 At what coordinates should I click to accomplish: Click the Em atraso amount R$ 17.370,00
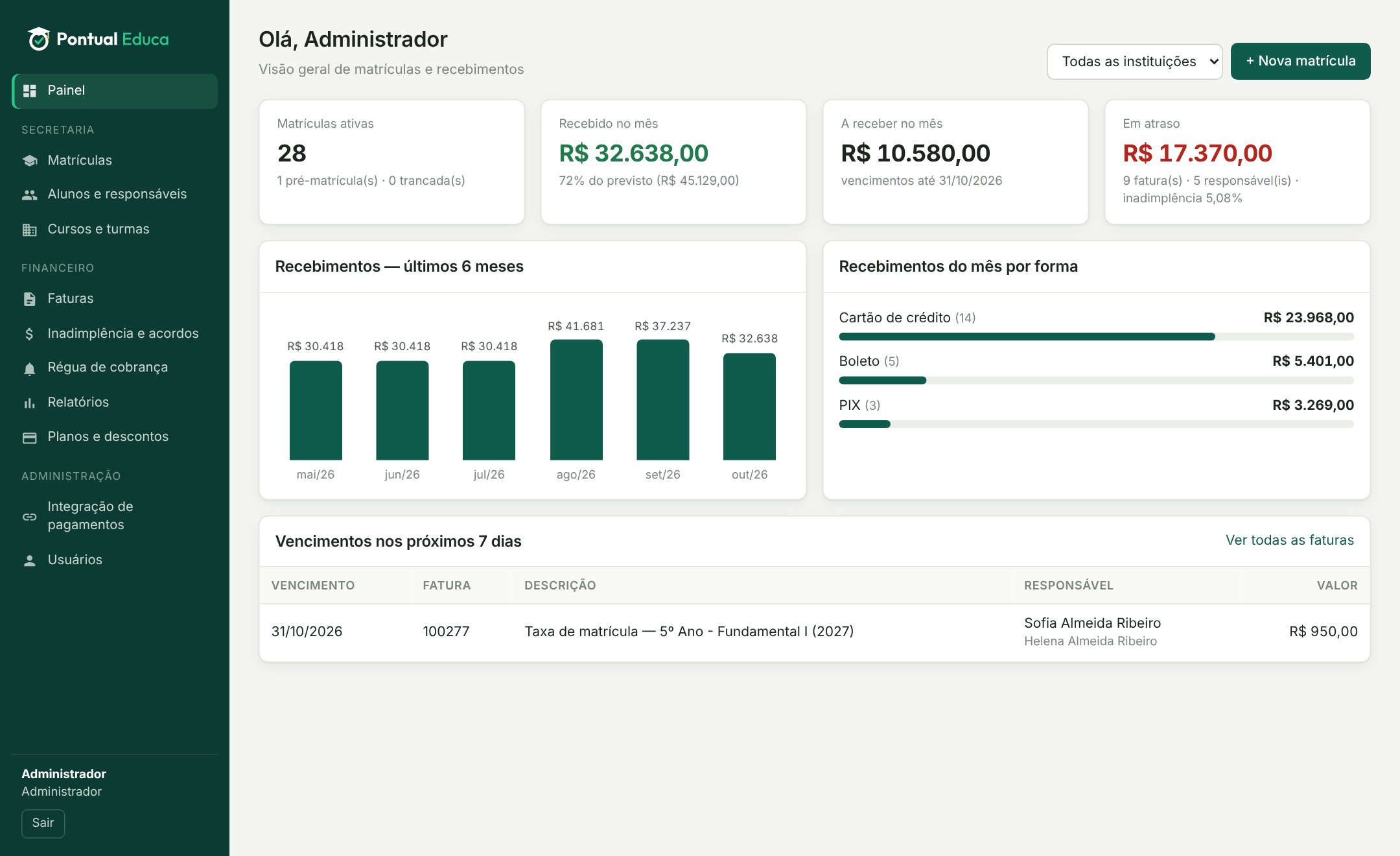tap(1197, 154)
